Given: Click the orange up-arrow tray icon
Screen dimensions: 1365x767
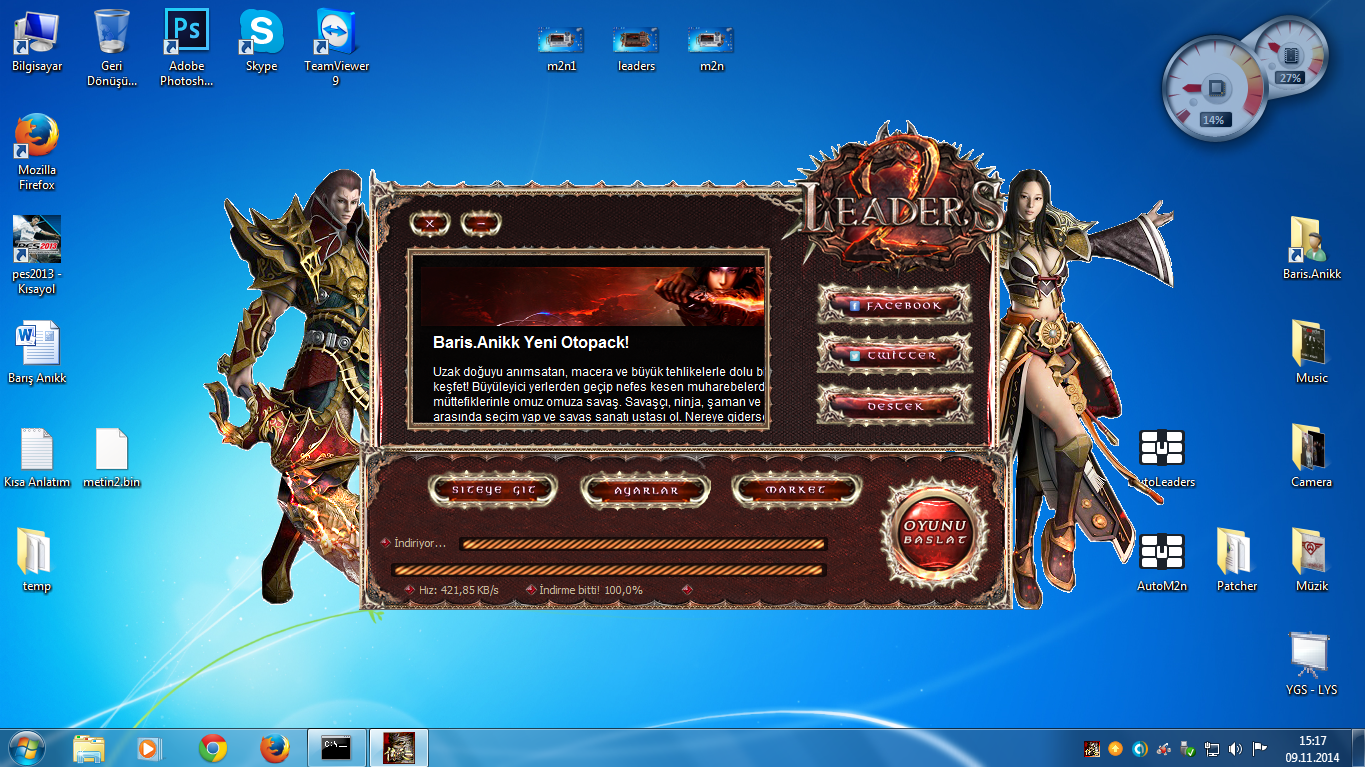Looking at the screenshot, I should pyautogui.click(x=1116, y=748).
